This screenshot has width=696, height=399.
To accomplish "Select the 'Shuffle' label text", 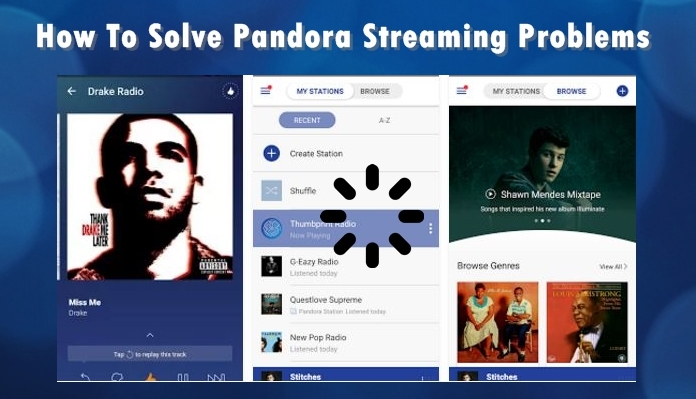I will (303, 191).
